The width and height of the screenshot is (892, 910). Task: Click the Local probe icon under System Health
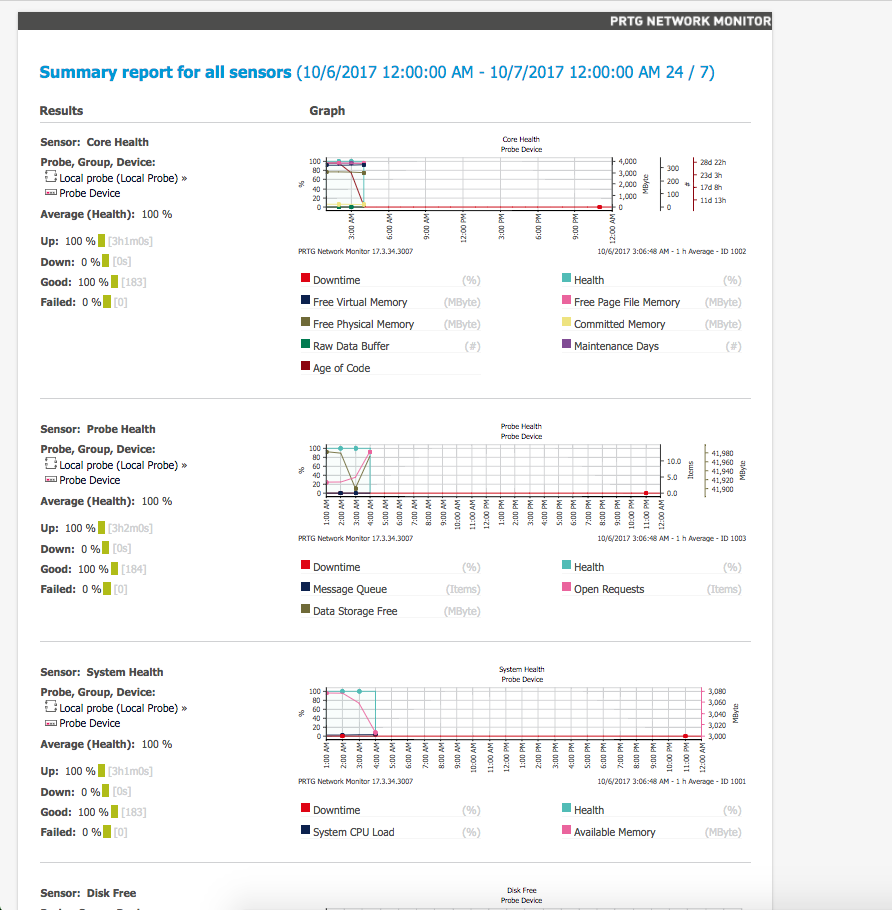tap(51, 706)
